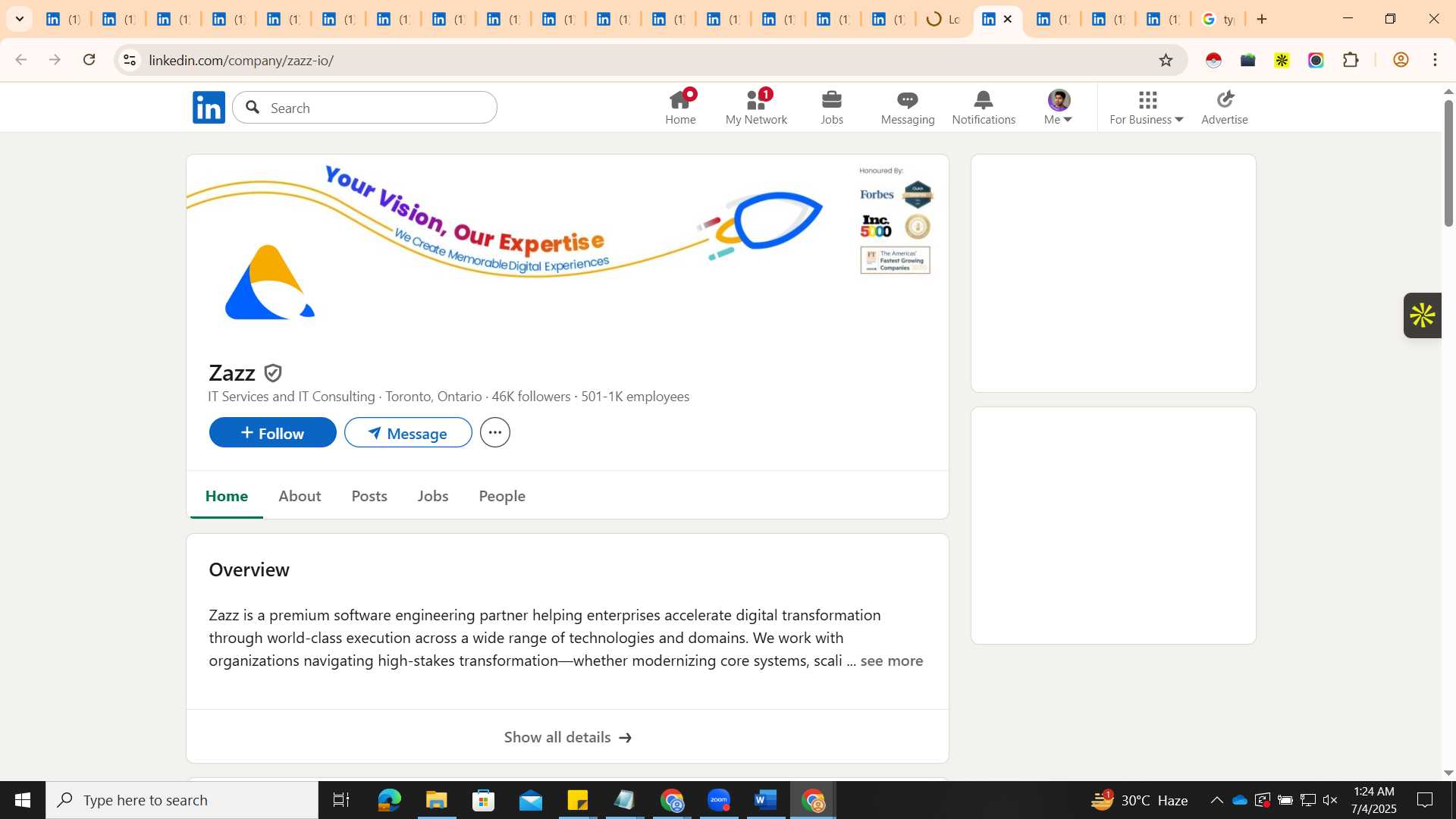Open the weather widget showing 30°C Haze

[x=1139, y=800]
